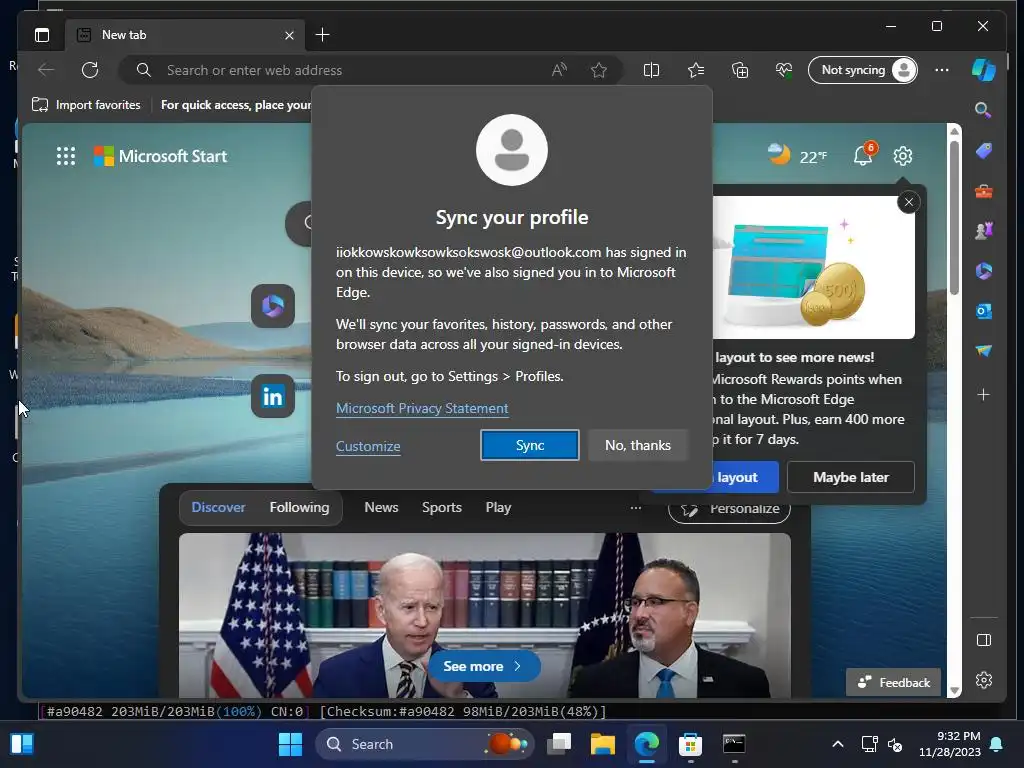The width and height of the screenshot is (1024, 768).
Task: Go back with the back arrow
Action: pyautogui.click(x=46, y=70)
